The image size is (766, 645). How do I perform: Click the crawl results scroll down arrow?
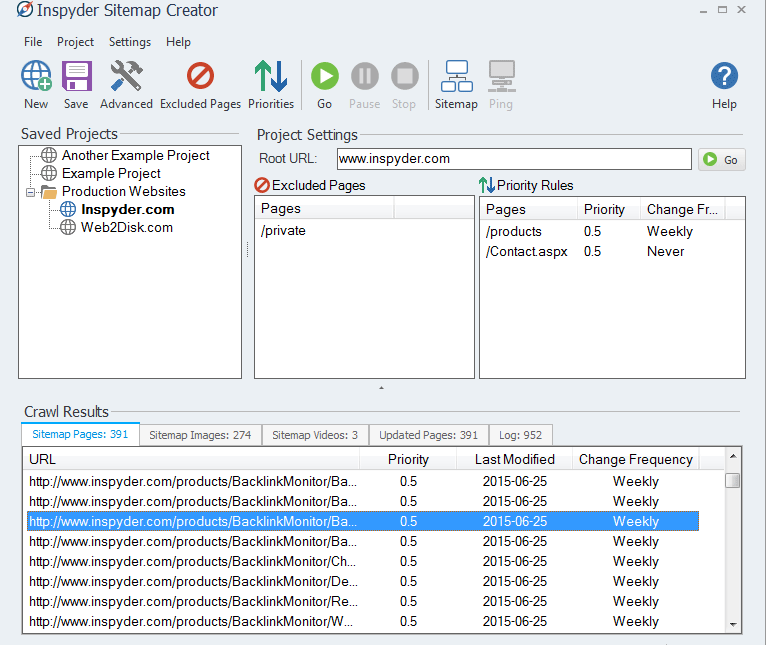733,623
